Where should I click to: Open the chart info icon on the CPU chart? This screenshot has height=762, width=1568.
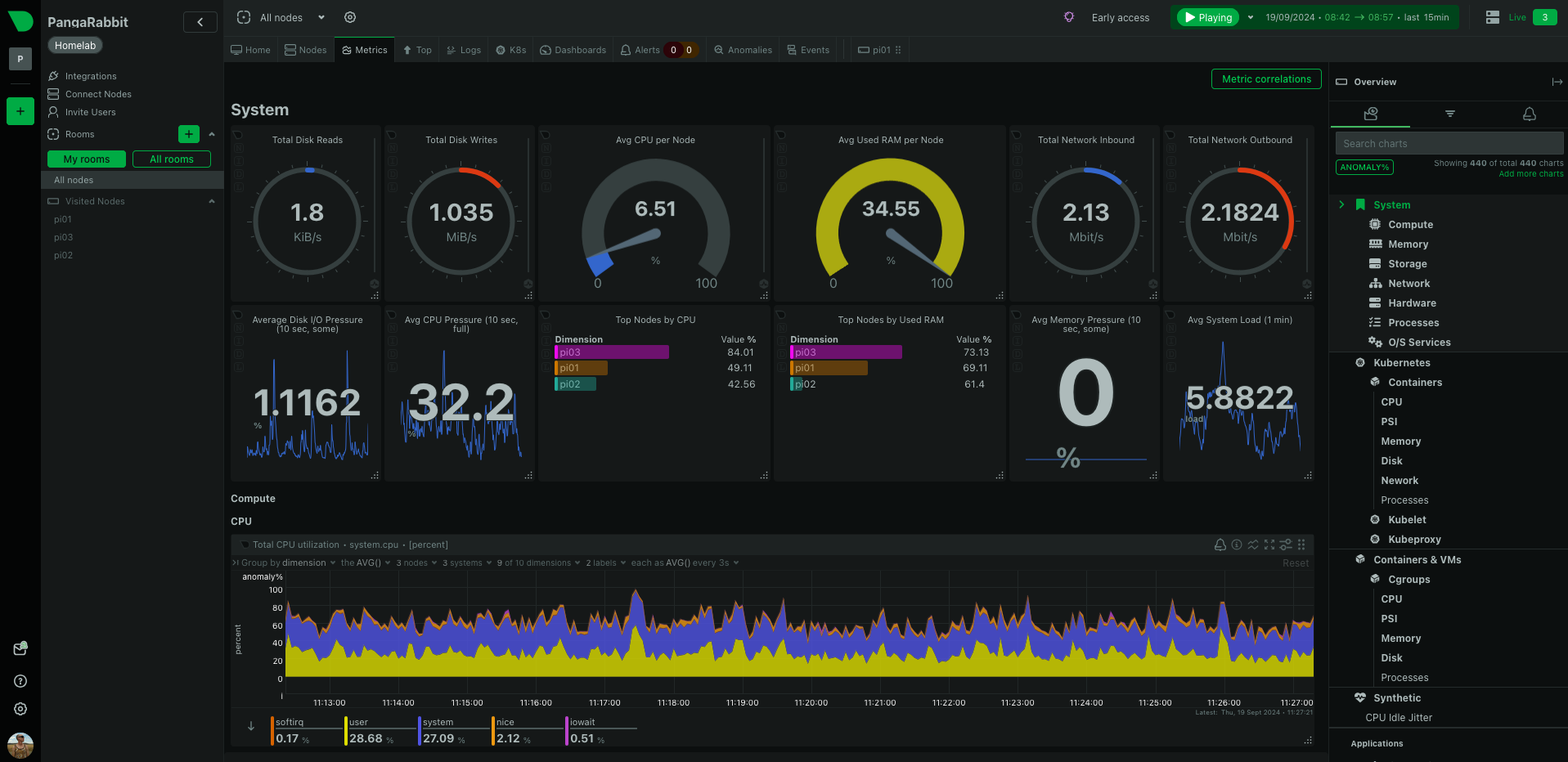[1236, 545]
